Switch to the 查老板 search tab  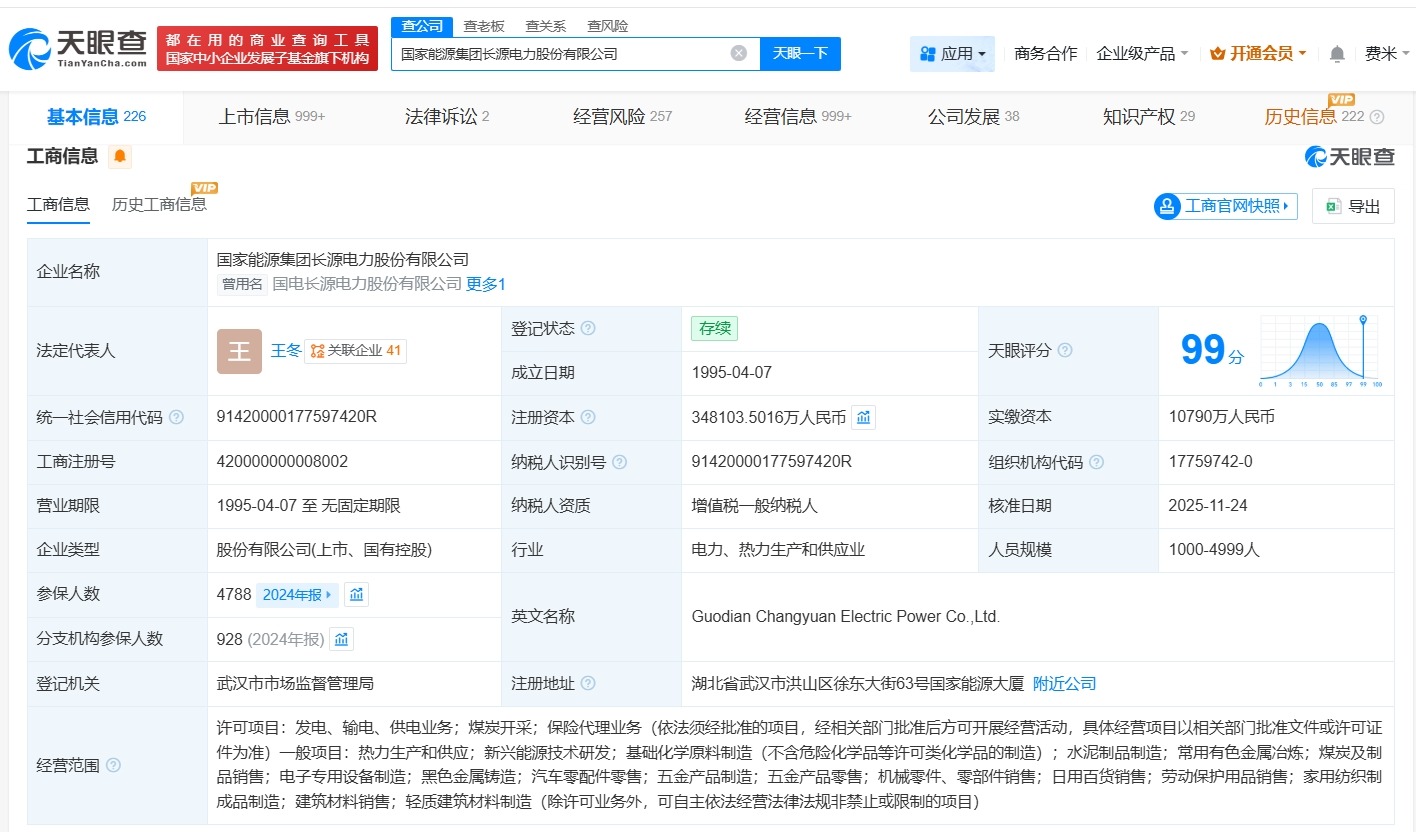pyautogui.click(x=484, y=25)
